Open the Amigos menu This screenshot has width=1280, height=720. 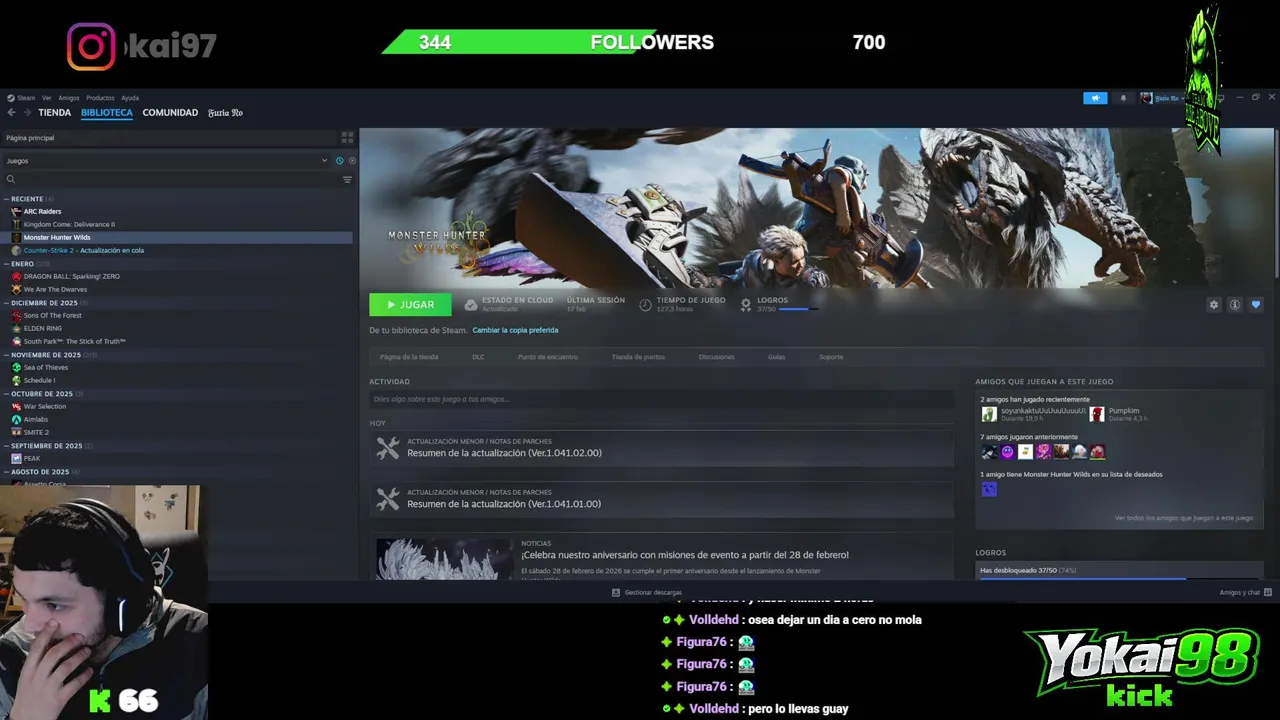pyautogui.click(x=68, y=98)
